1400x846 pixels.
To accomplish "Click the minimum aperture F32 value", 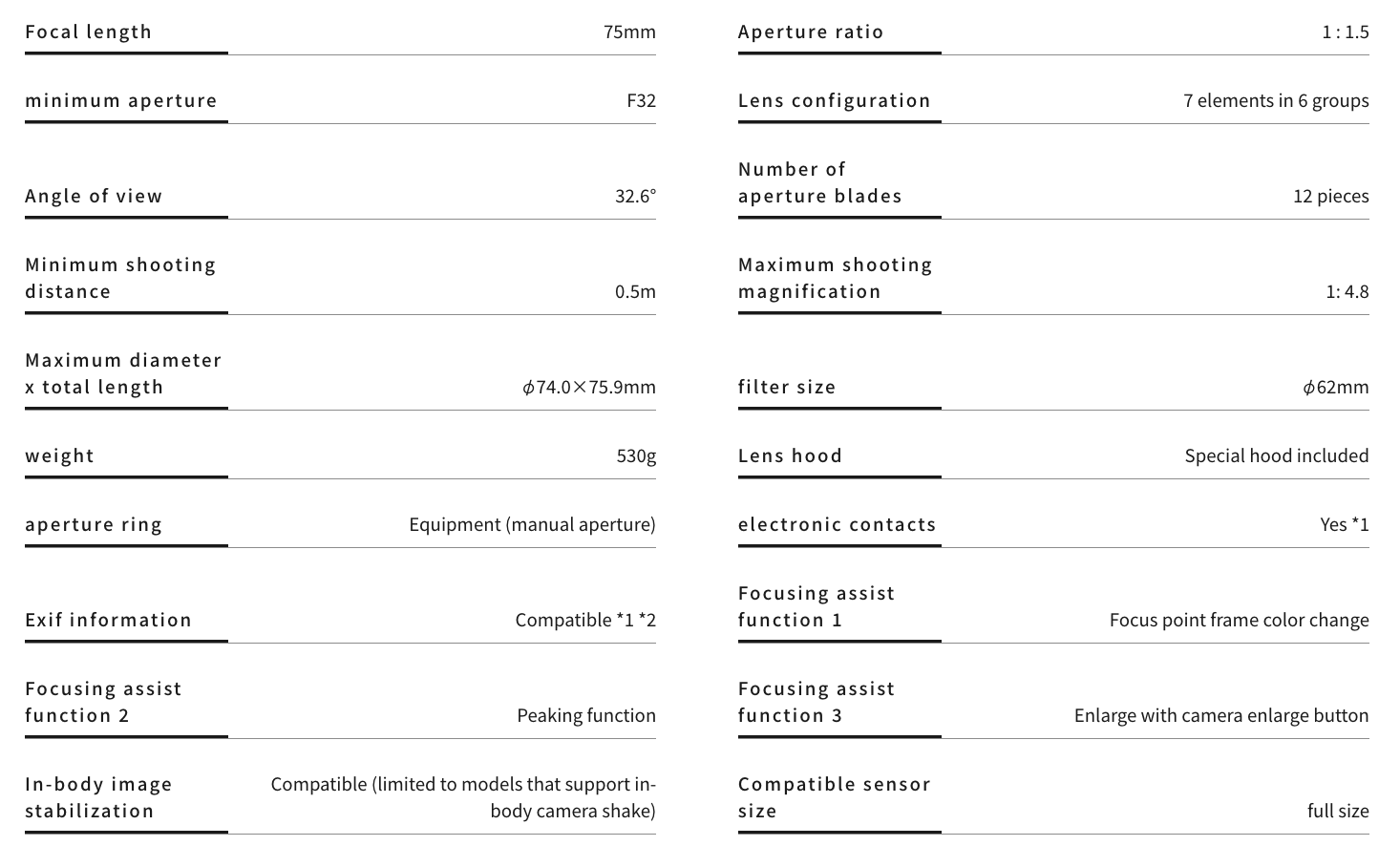I will coord(641,100).
